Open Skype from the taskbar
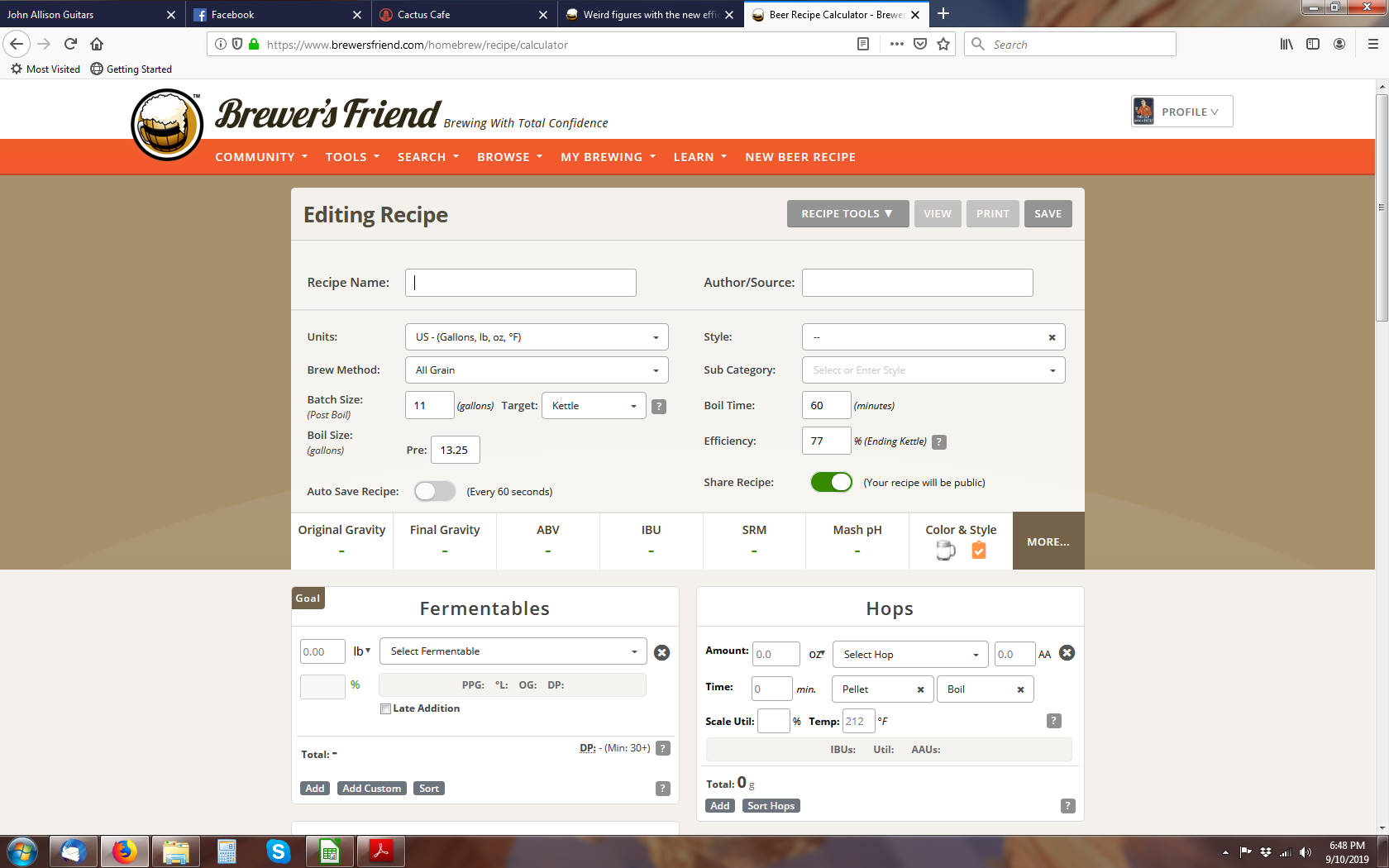This screenshot has width=1389, height=868. click(279, 851)
